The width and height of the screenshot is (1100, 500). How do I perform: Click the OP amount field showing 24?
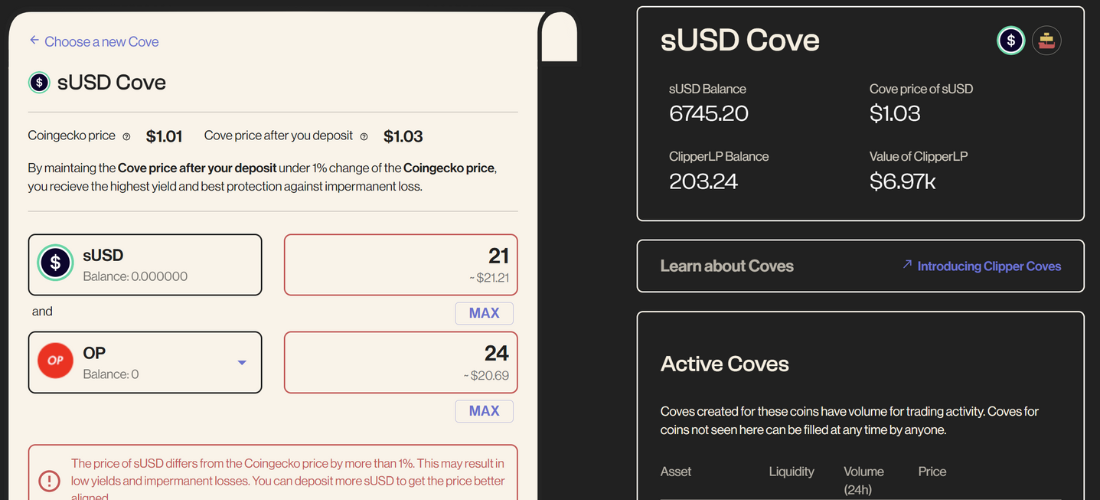(x=400, y=362)
